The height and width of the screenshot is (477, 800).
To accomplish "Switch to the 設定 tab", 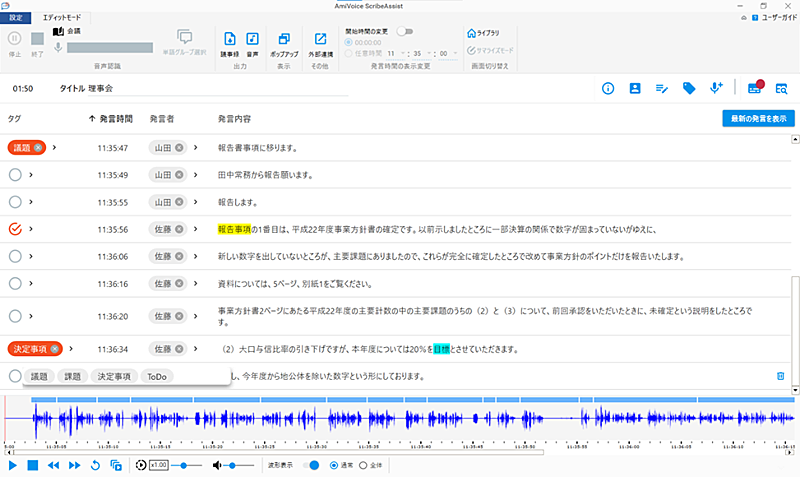I will tap(15, 18).
